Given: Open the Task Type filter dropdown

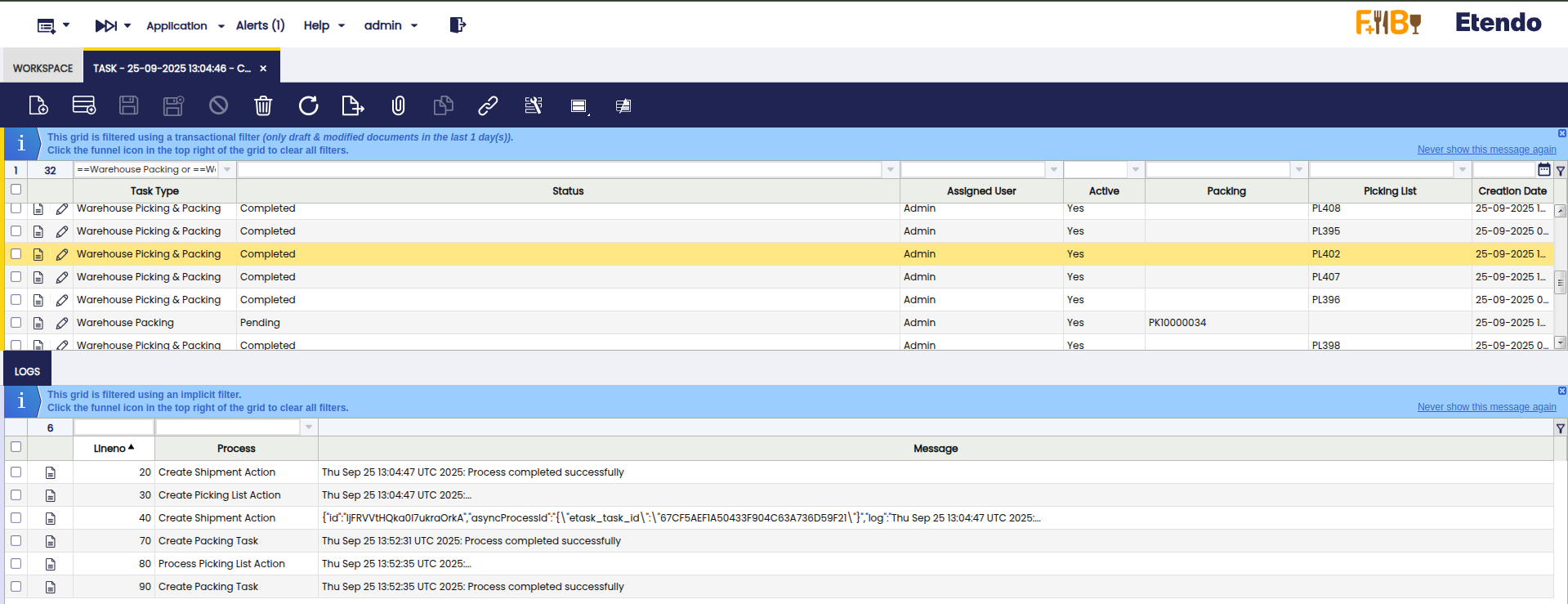Looking at the screenshot, I should [x=227, y=170].
